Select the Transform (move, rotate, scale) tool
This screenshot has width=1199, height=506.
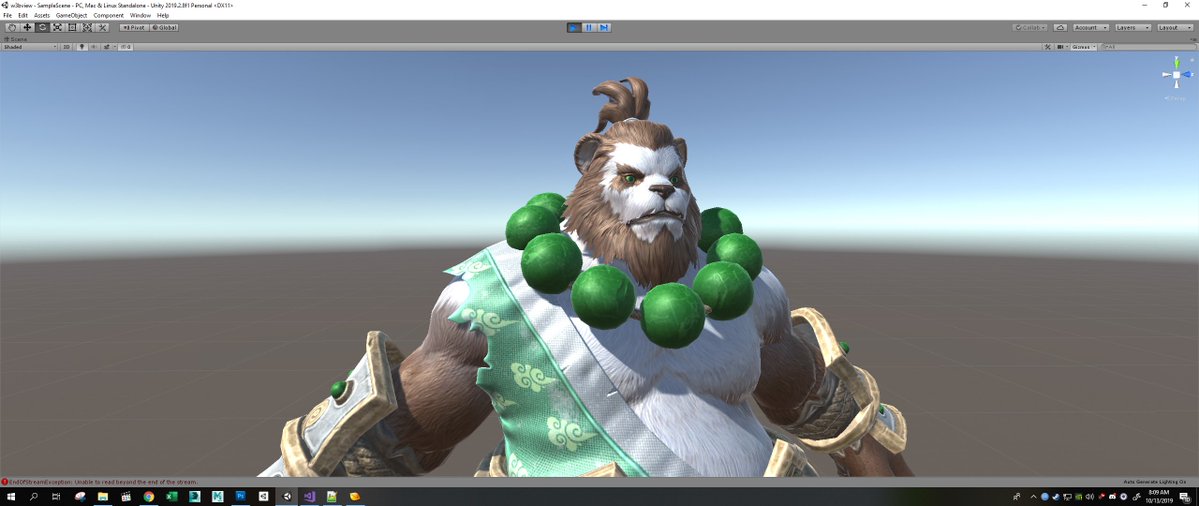[x=86, y=28]
